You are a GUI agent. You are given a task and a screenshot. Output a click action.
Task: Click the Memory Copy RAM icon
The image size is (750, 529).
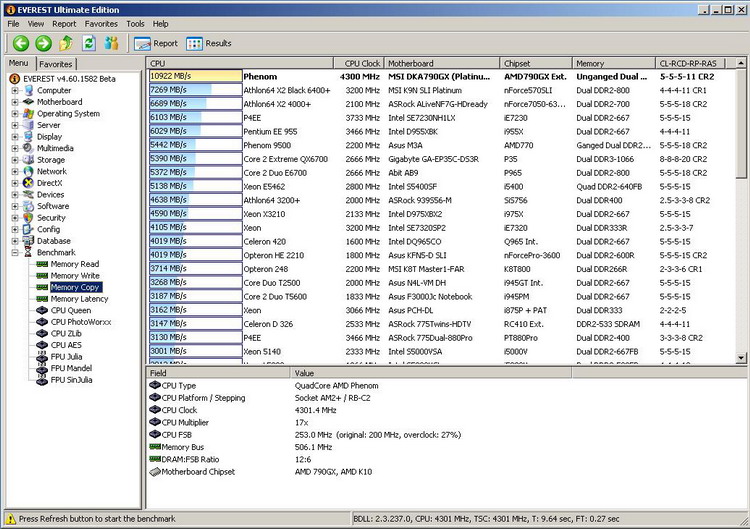[x=42, y=287]
